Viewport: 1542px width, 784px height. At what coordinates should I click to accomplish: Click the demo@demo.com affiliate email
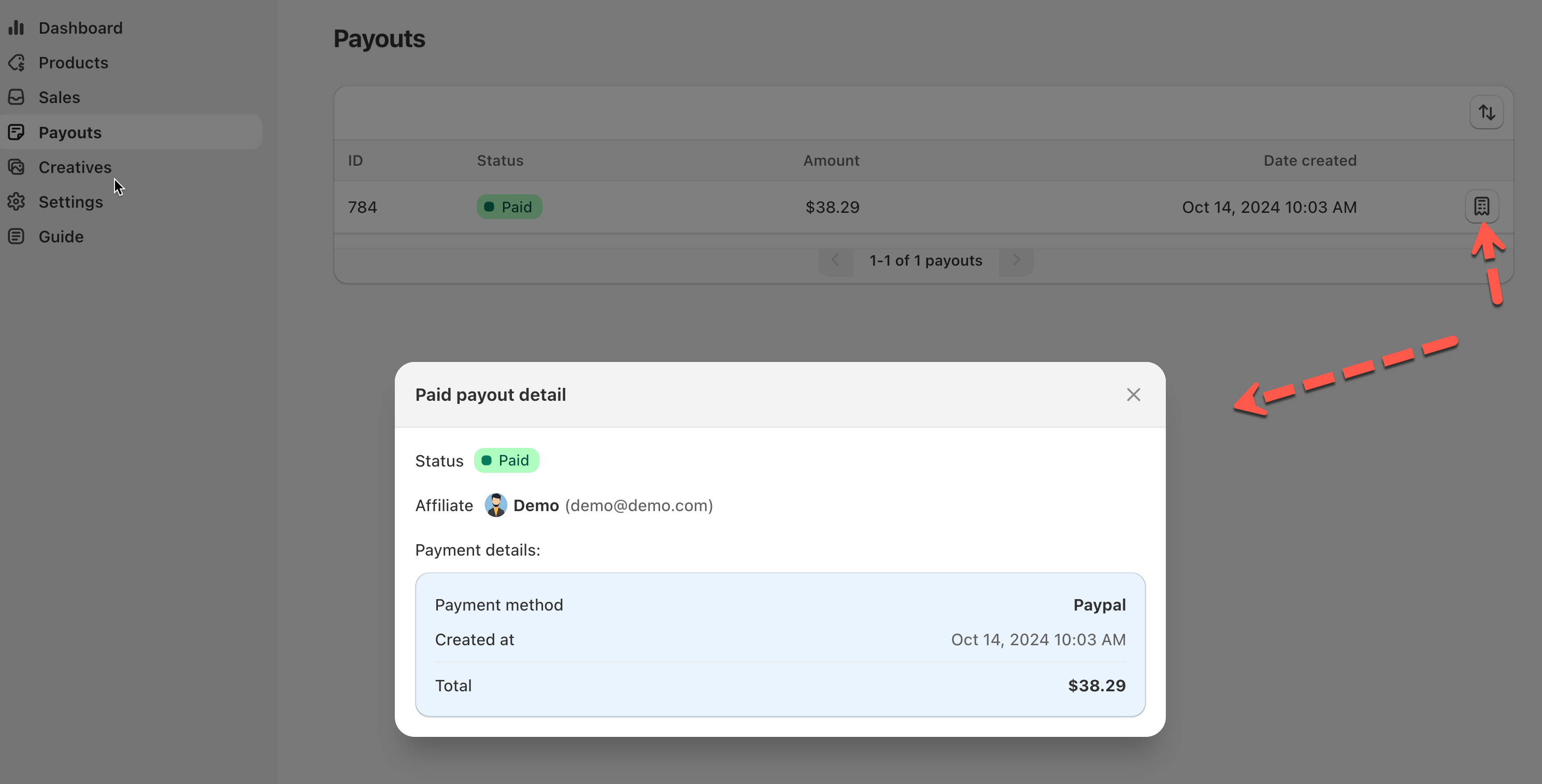639,505
